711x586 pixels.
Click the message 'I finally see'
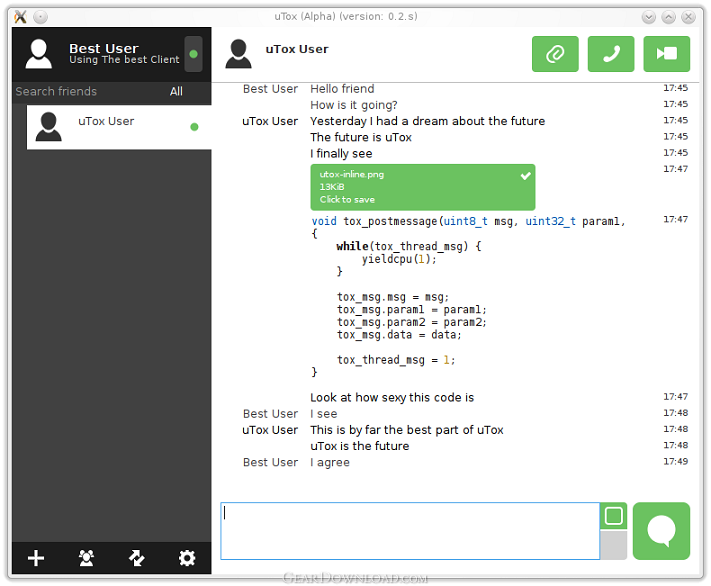coord(341,154)
